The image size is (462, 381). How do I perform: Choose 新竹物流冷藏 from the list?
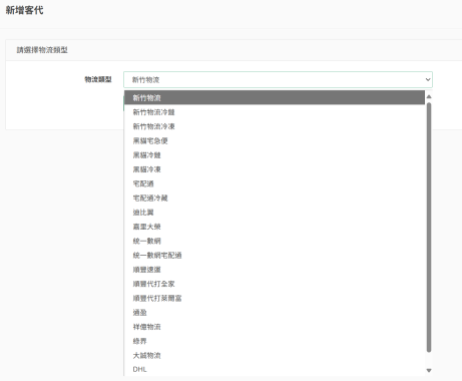[275, 112]
